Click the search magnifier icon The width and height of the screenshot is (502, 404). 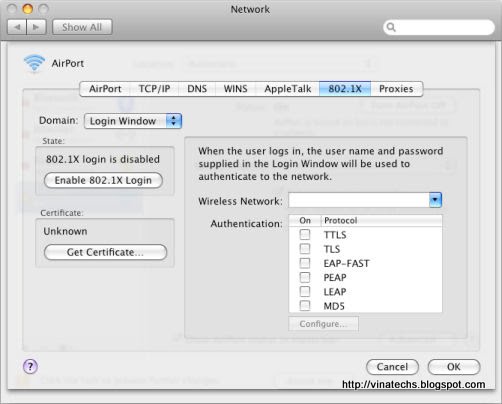(391, 27)
